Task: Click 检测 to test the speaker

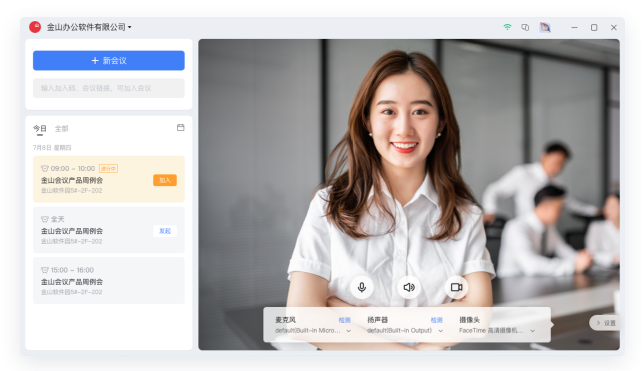Action: [436, 320]
